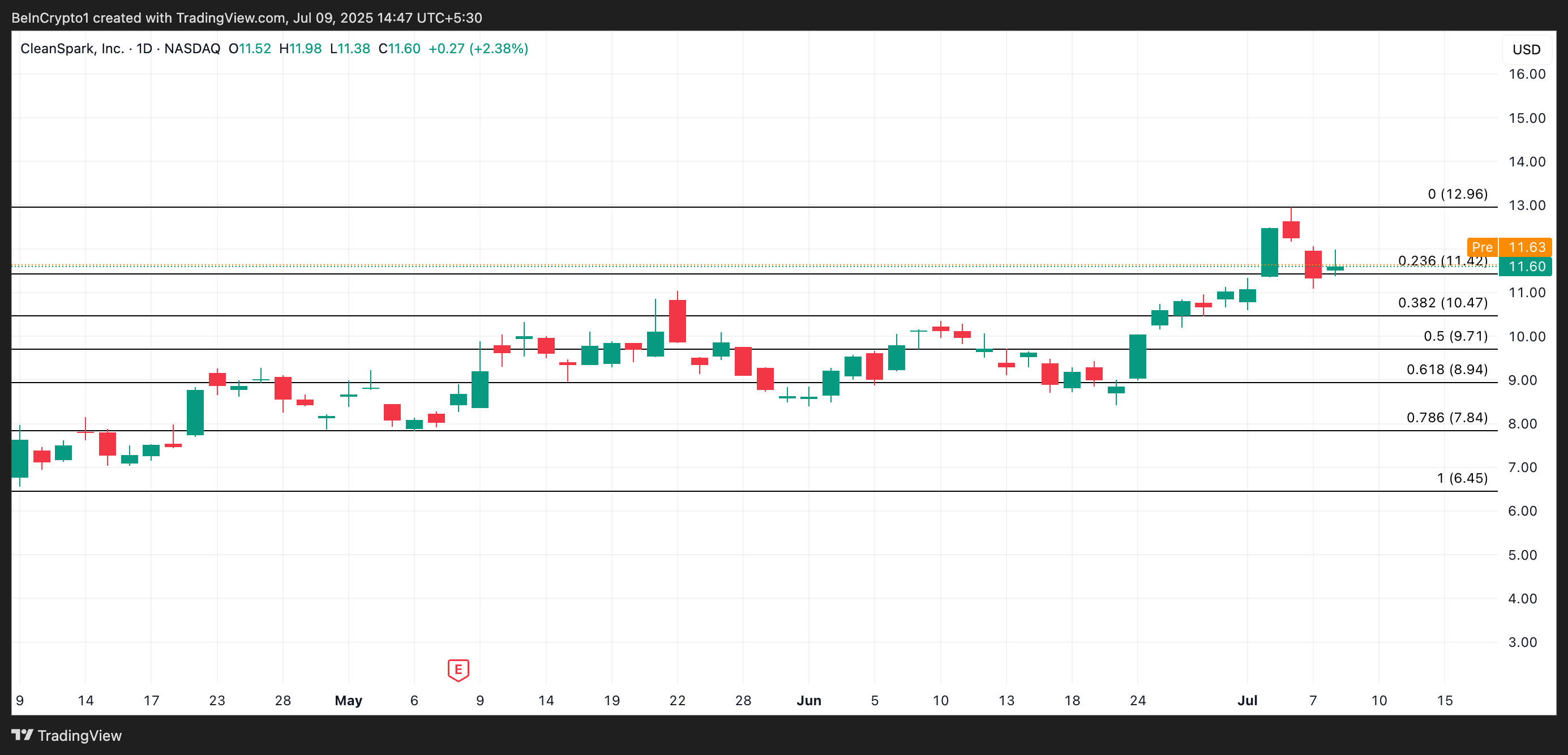Click the May label on time axis

348,700
